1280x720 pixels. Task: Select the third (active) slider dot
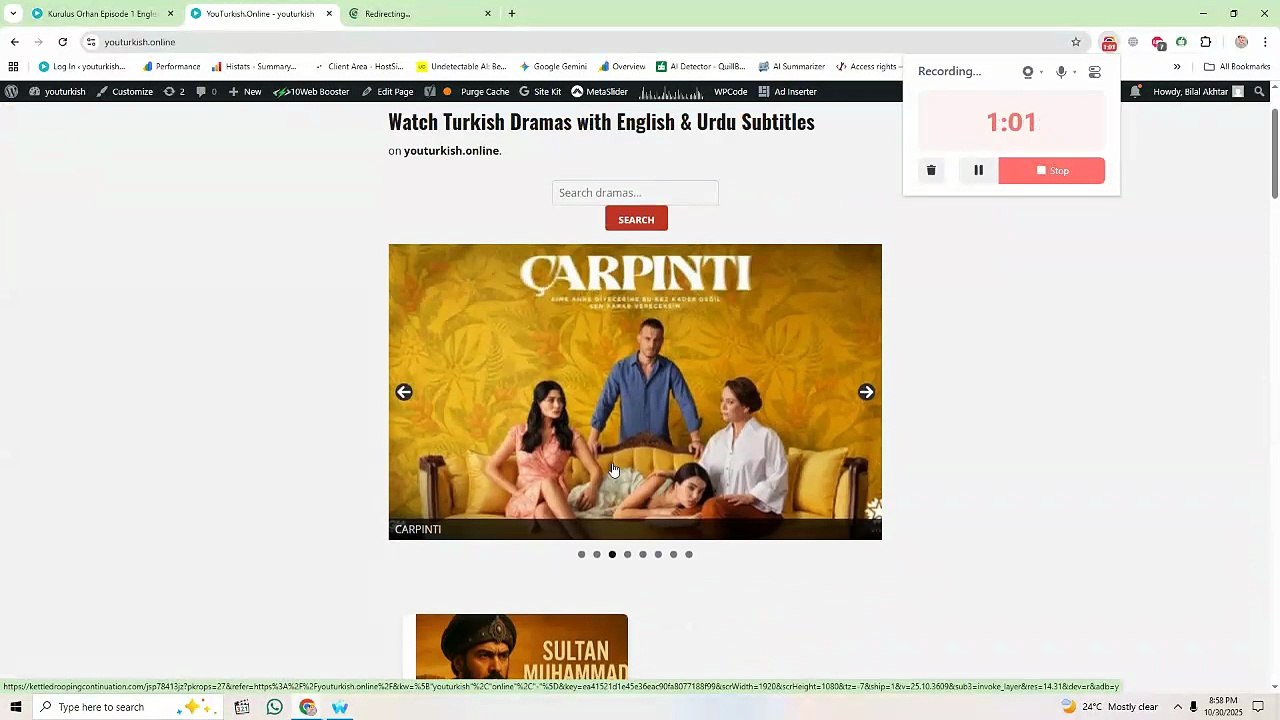(612, 554)
